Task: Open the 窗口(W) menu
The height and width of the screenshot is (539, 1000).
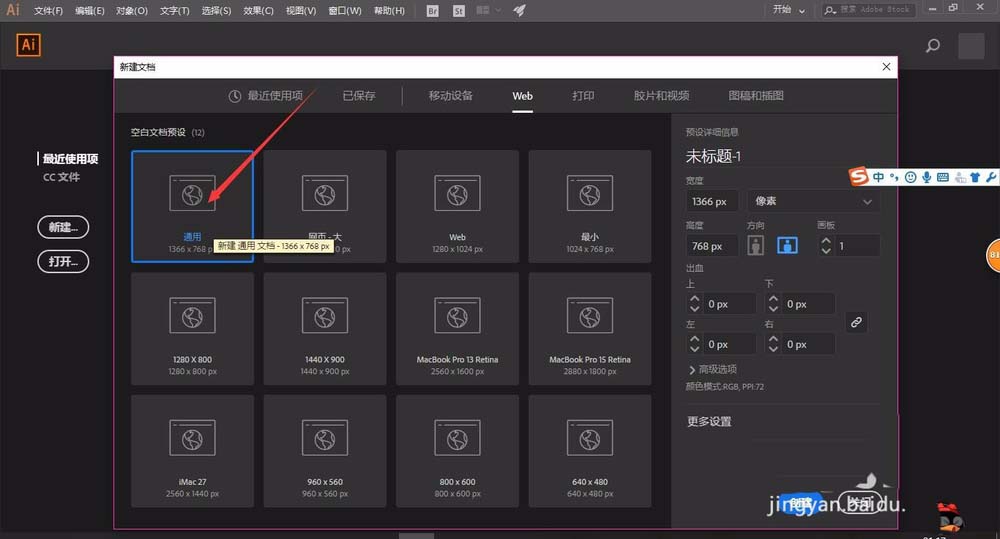Action: point(344,11)
